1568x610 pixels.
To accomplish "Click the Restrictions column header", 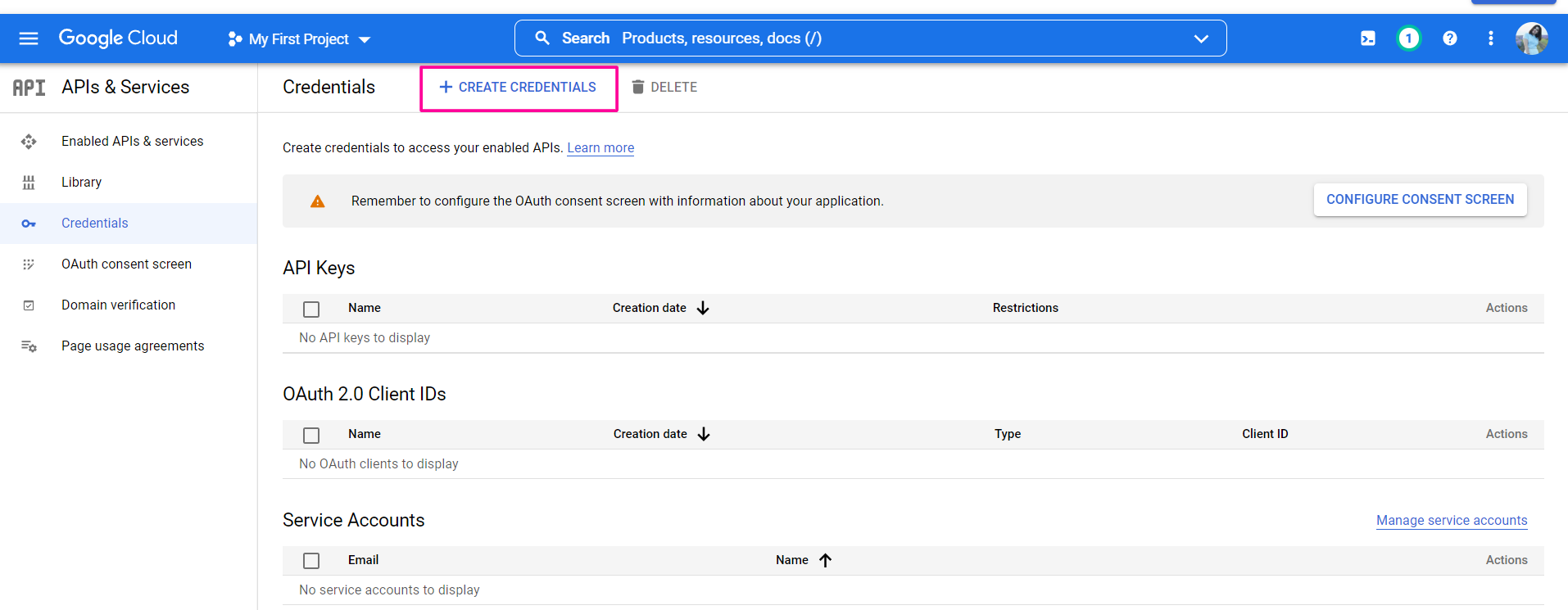I will click(x=1026, y=308).
